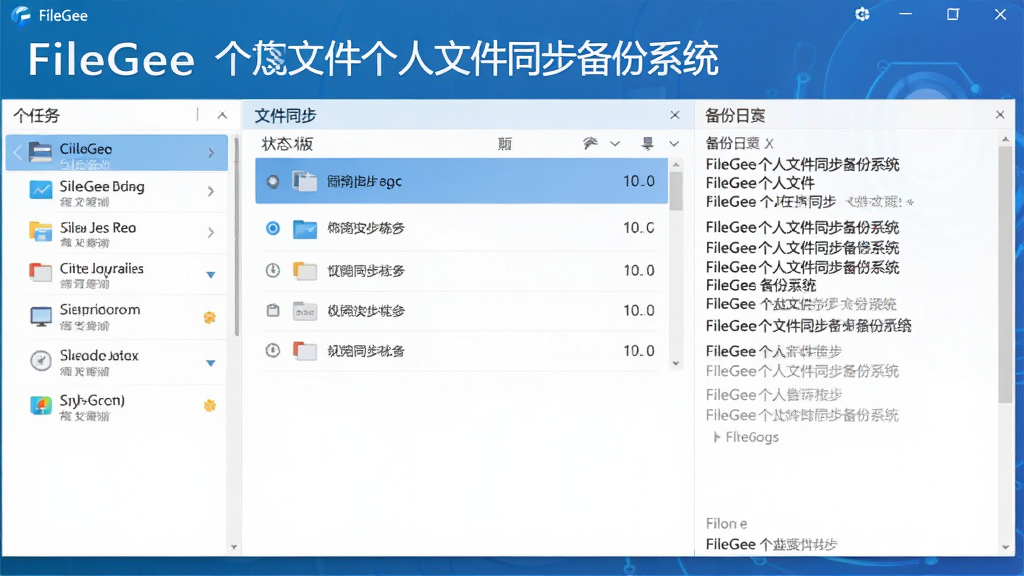1024x576 pixels.
Task: Close the 文件同步 panel
Action: pos(675,115)
